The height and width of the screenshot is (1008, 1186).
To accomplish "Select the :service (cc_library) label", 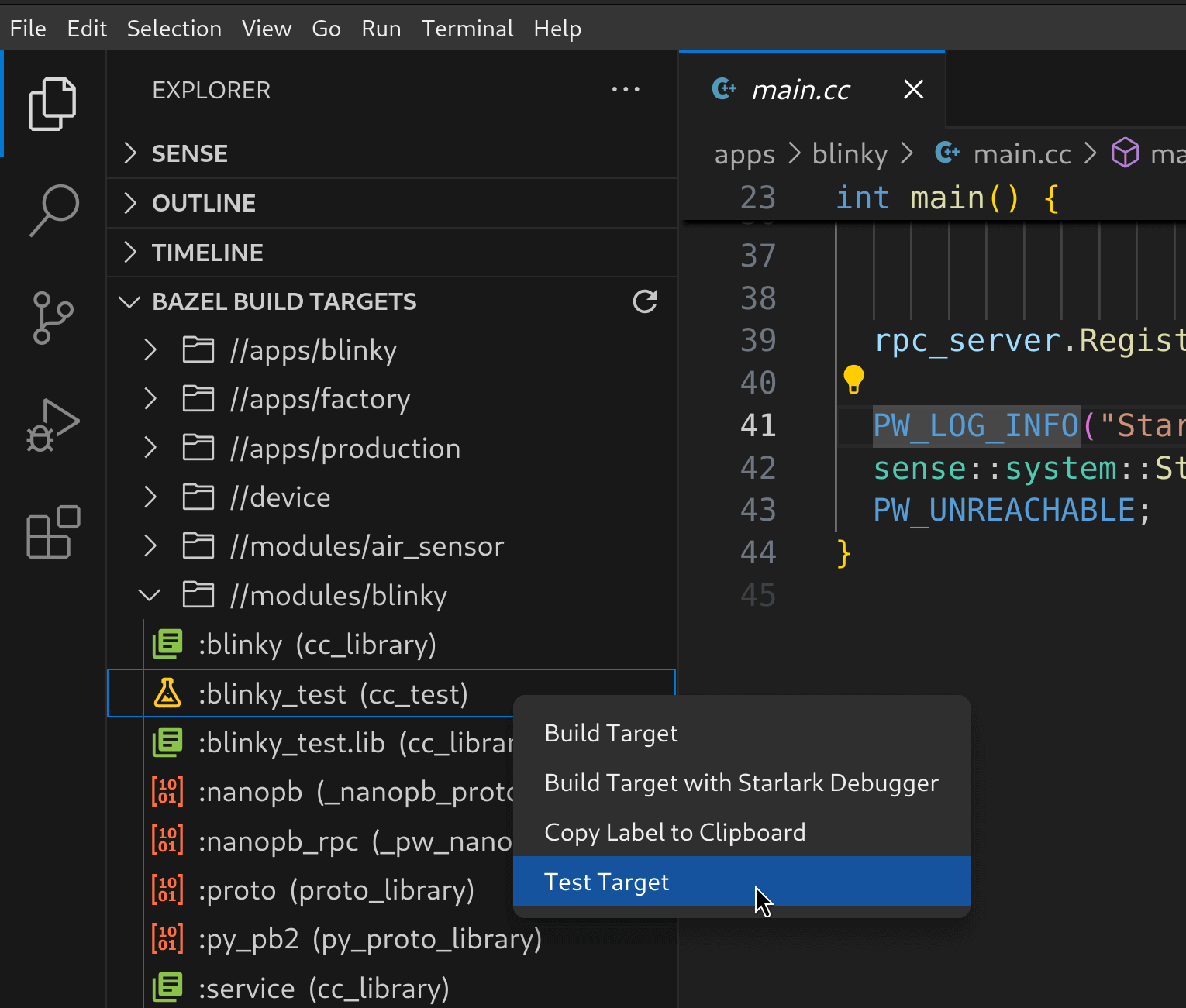I will (x=324, y=989).
